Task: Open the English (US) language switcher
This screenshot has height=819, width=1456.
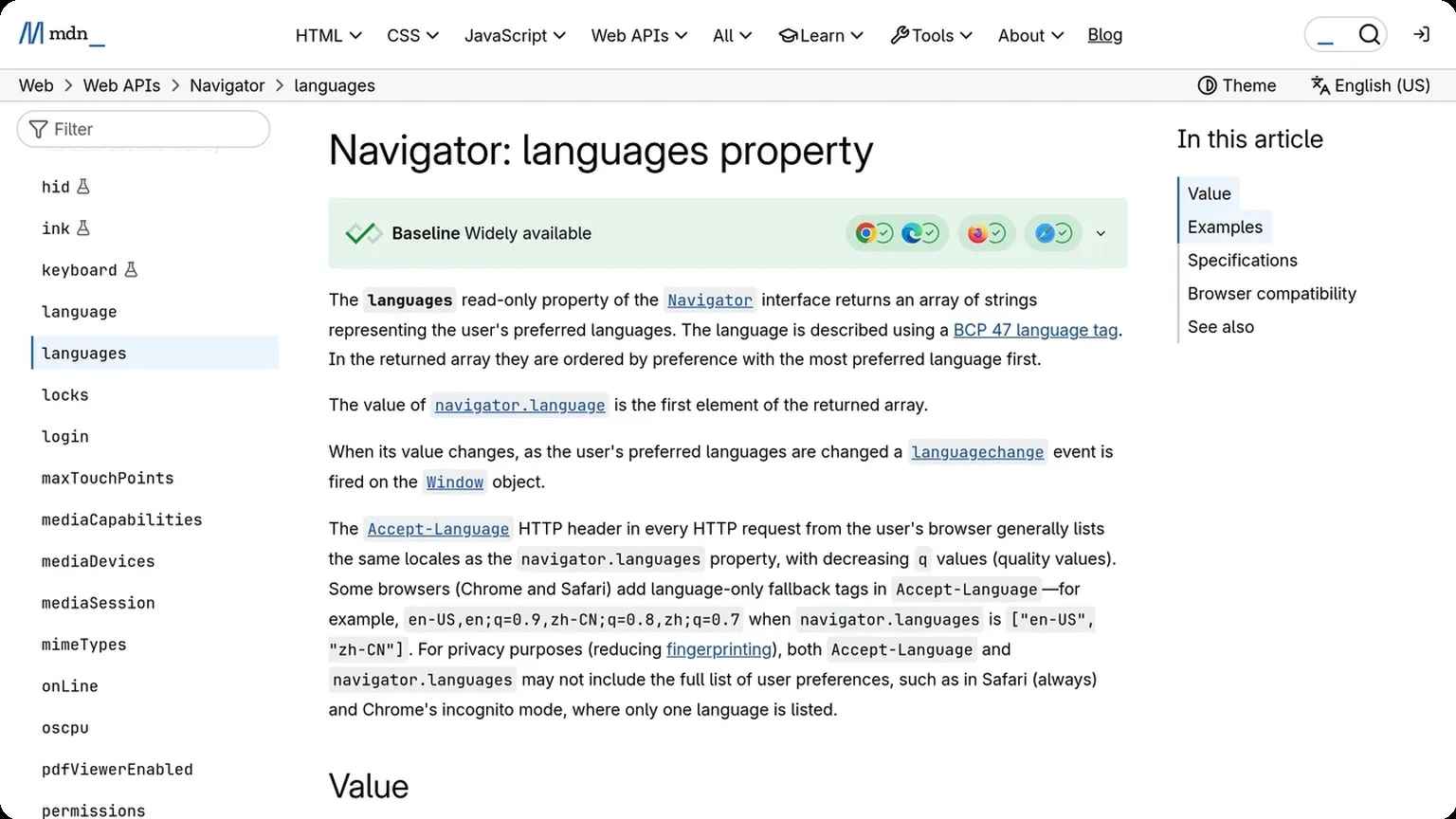Action: (x=1369, y=85)
